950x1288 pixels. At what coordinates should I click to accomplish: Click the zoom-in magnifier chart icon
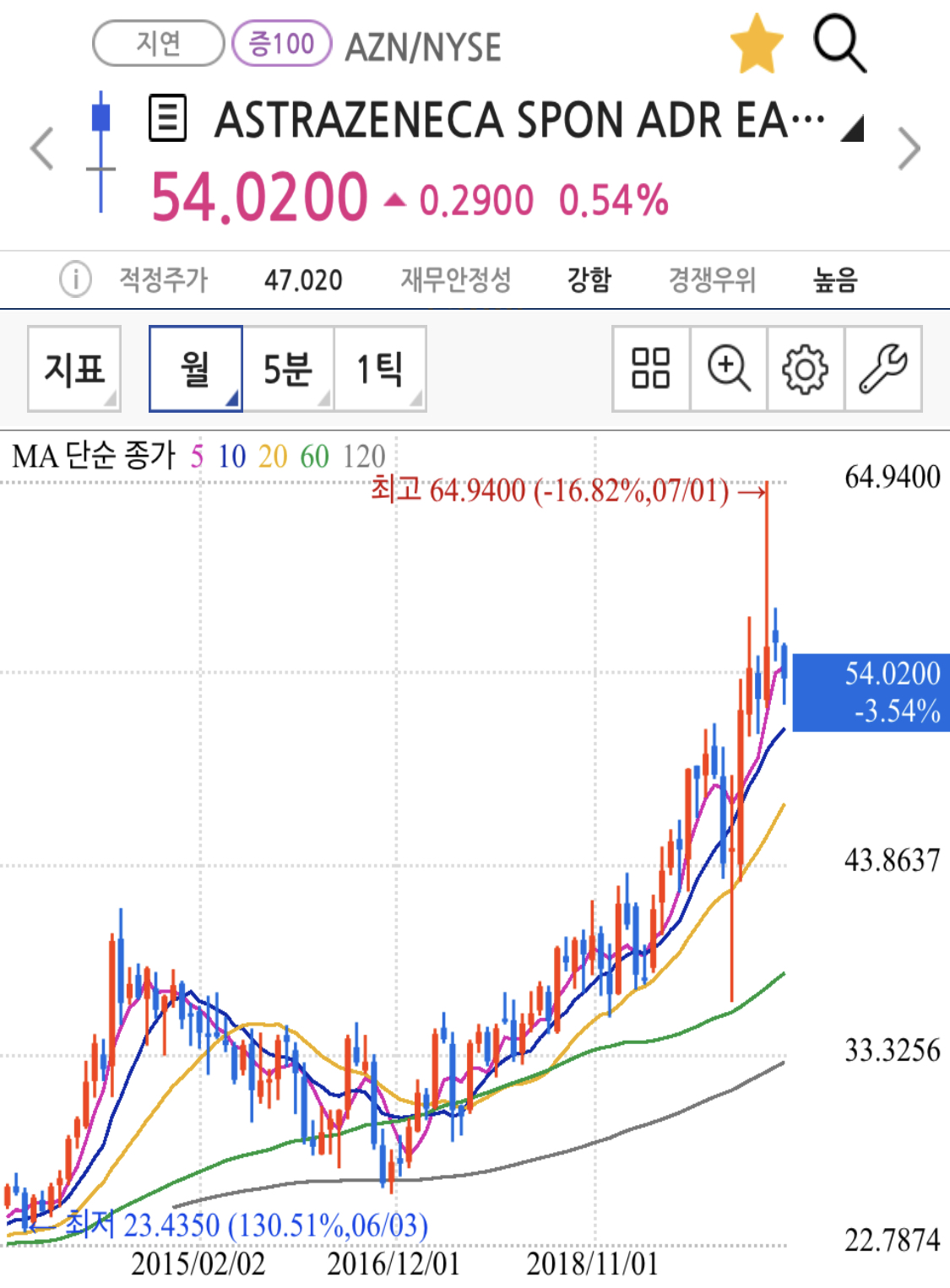729,369
